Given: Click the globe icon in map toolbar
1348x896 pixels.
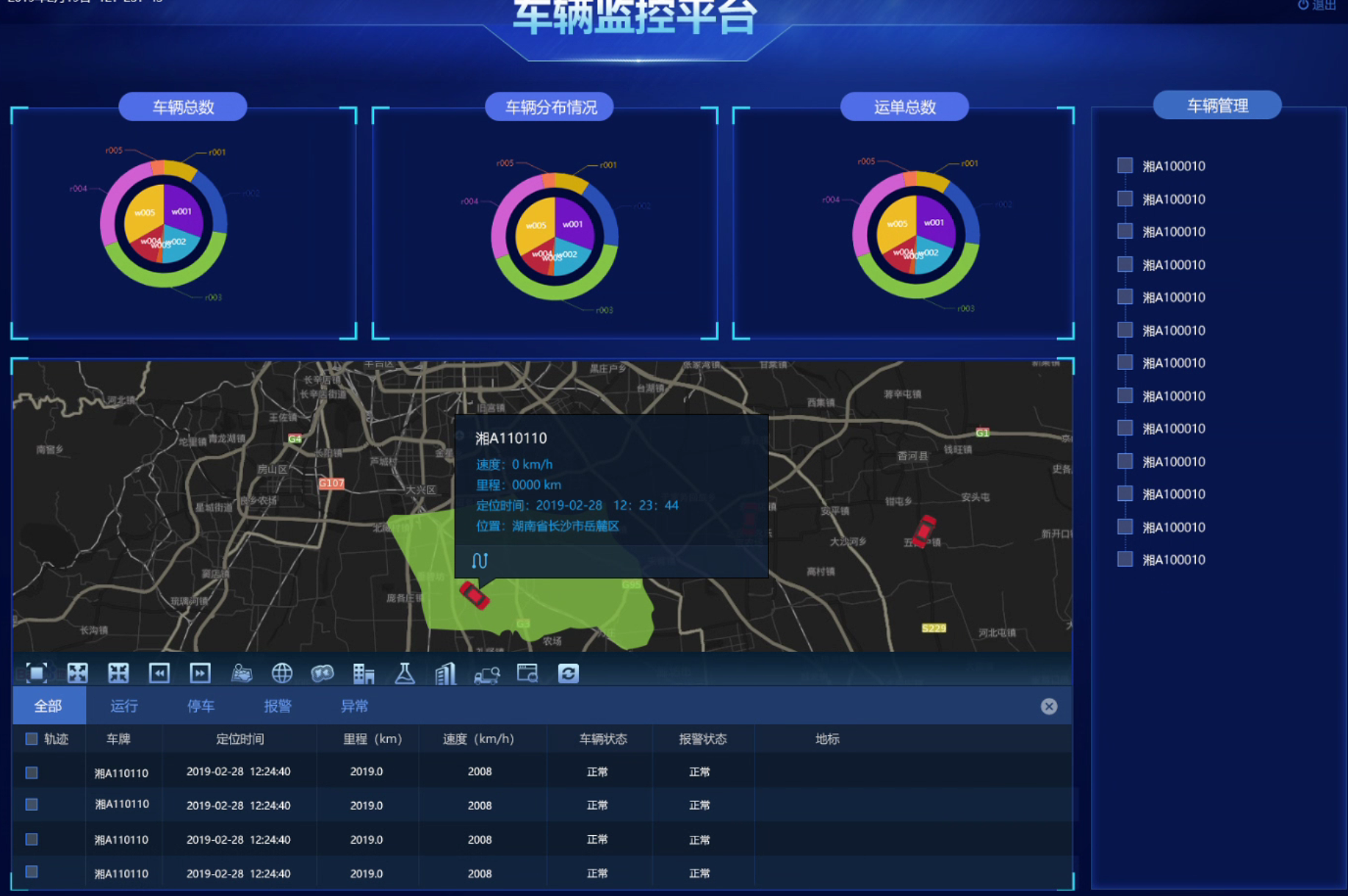Looking at the screenshot, I should (282, 673).
